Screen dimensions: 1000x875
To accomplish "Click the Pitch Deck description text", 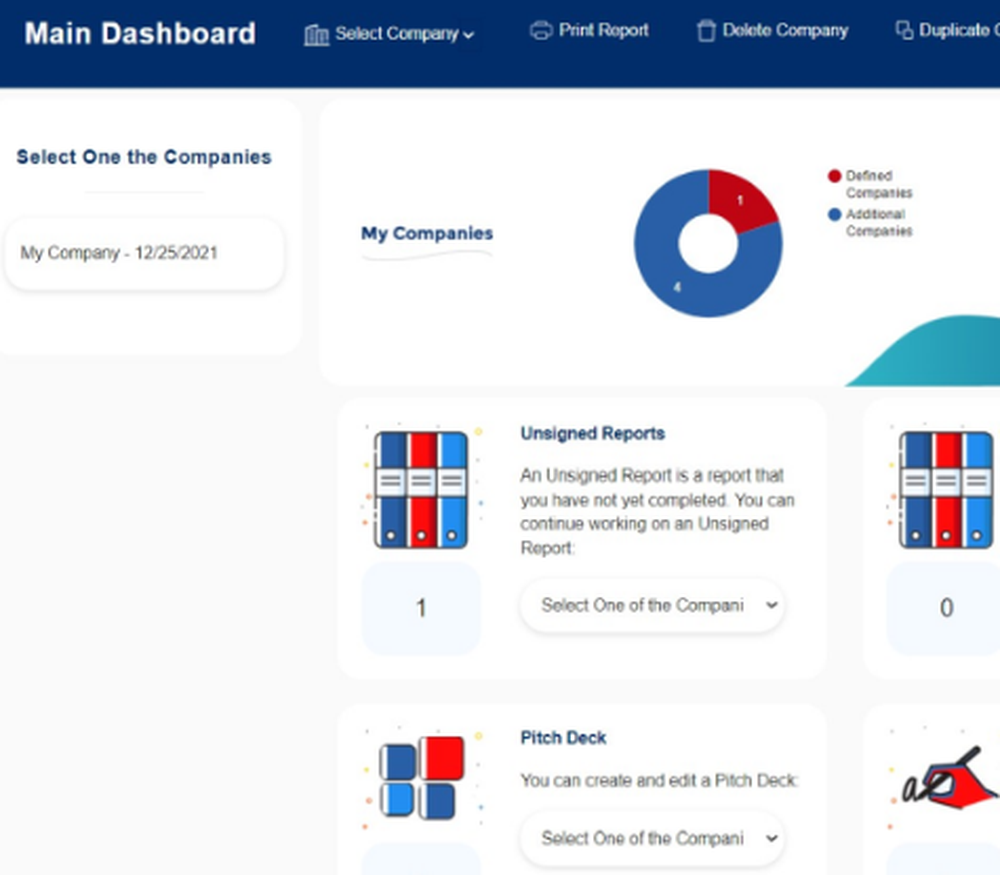I will coord(659,781).
